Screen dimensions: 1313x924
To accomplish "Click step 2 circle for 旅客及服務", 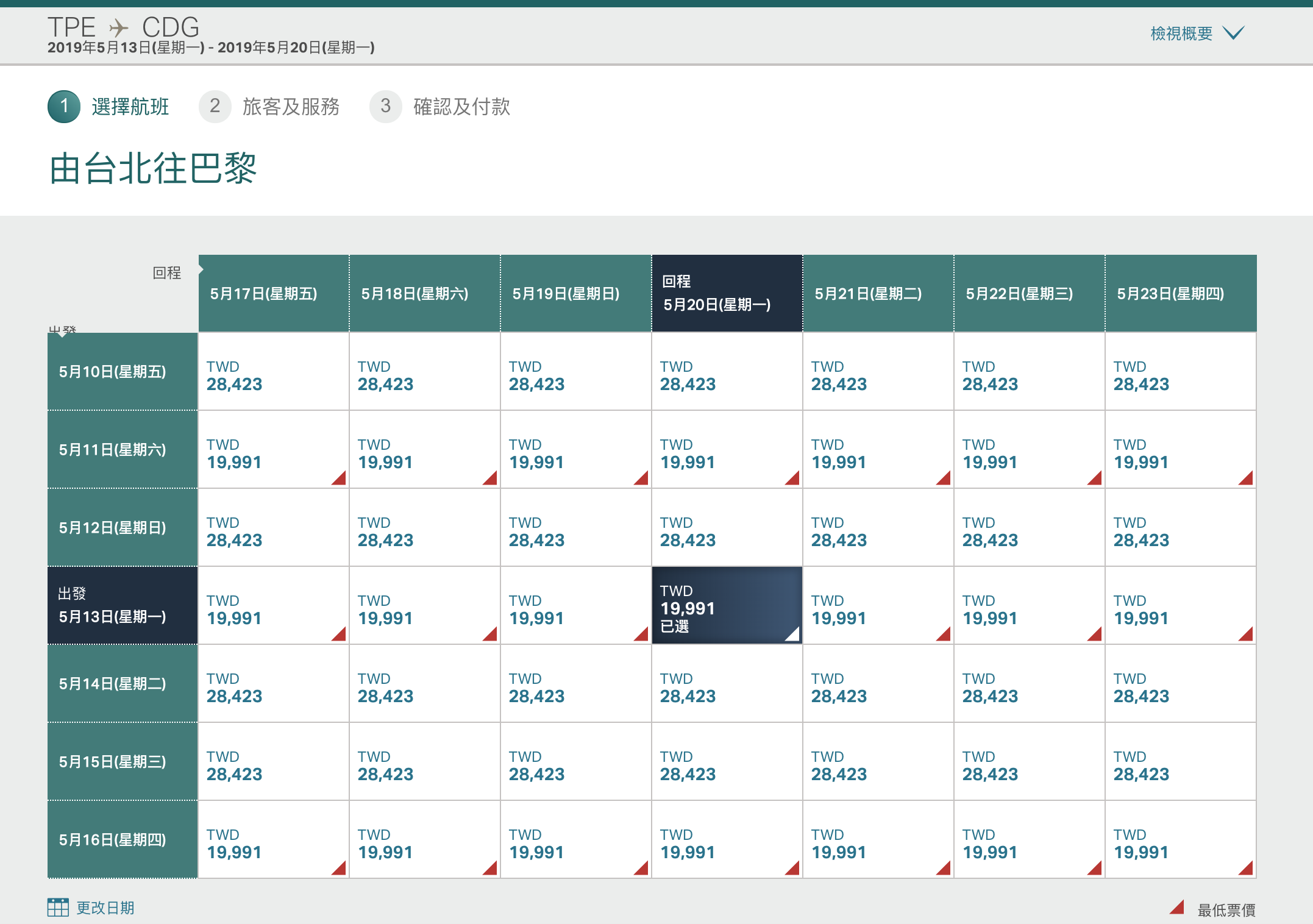I will pos(215,107).
